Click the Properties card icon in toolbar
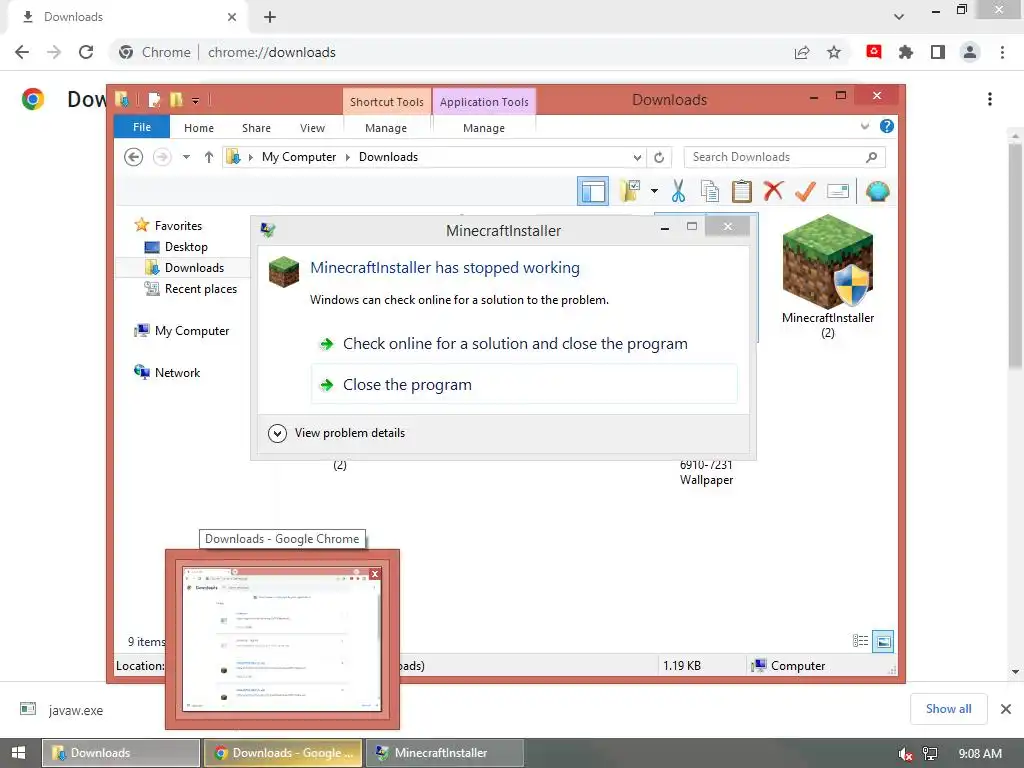The width and height of the screenshot is (1024, 768). (837, 191)
